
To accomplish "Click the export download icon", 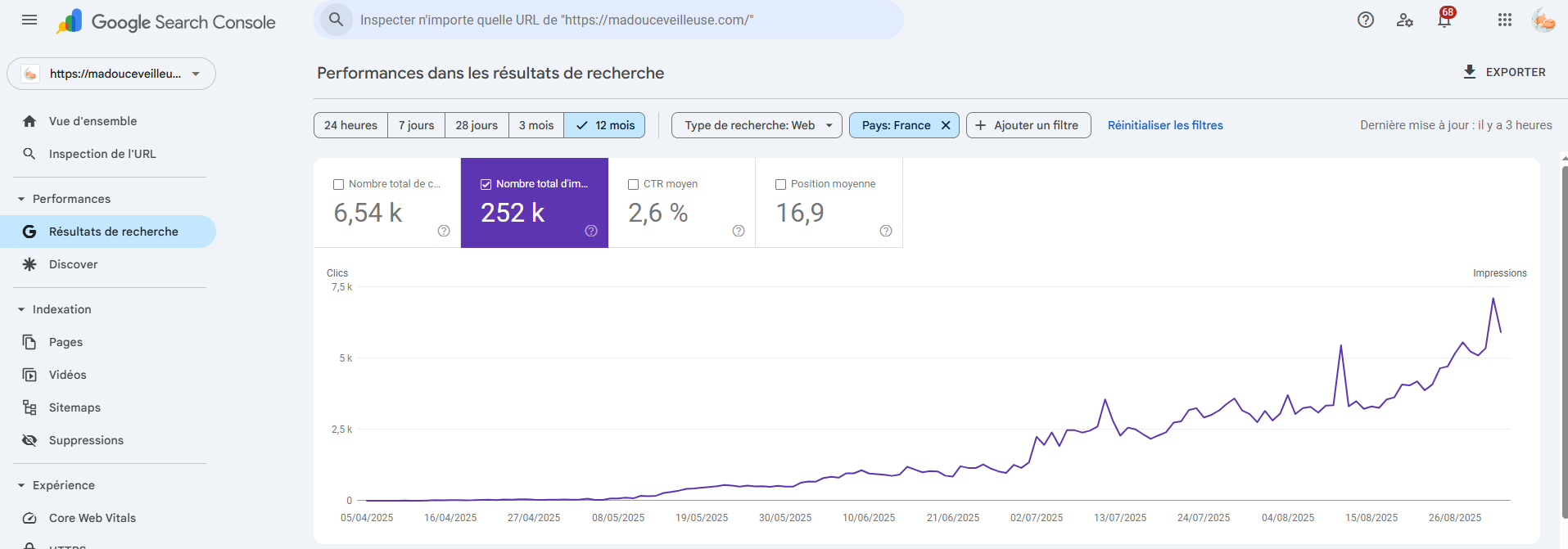I will click(1470, 72).
